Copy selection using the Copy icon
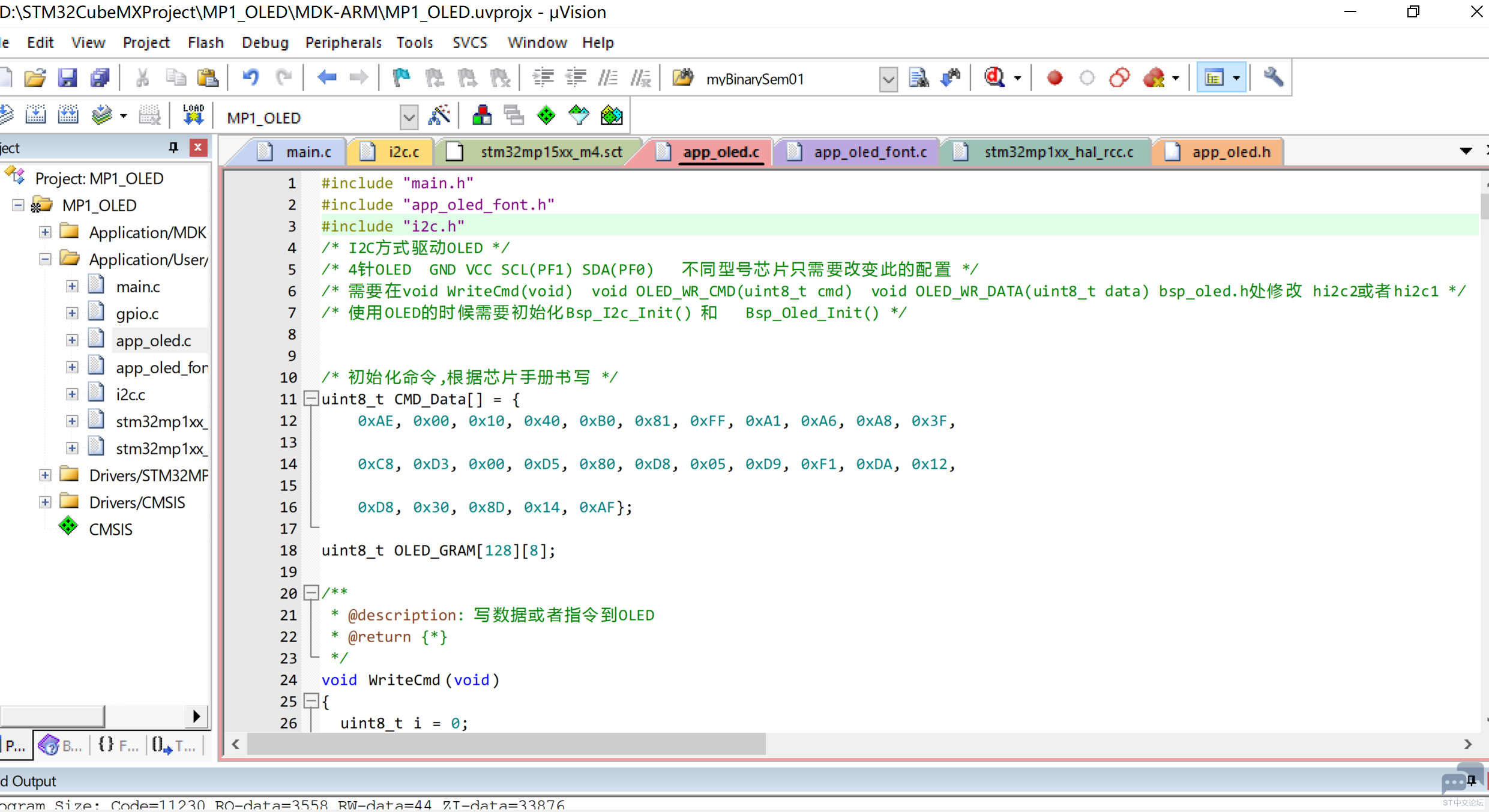Viewport: 1489px width, 812px height. pyautogui.click(x=175, y=78)
